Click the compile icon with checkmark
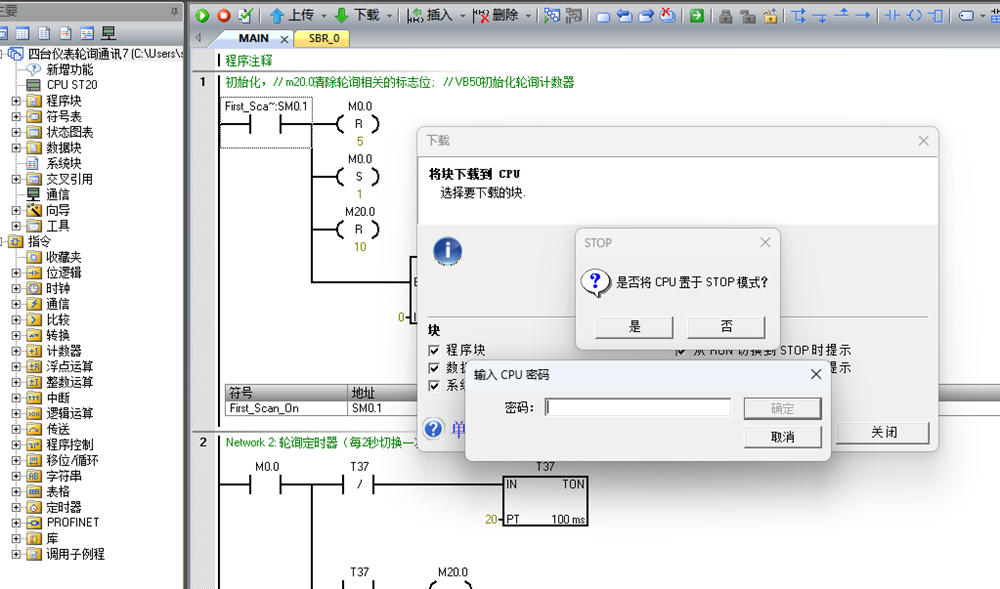 tap(245, 16)
